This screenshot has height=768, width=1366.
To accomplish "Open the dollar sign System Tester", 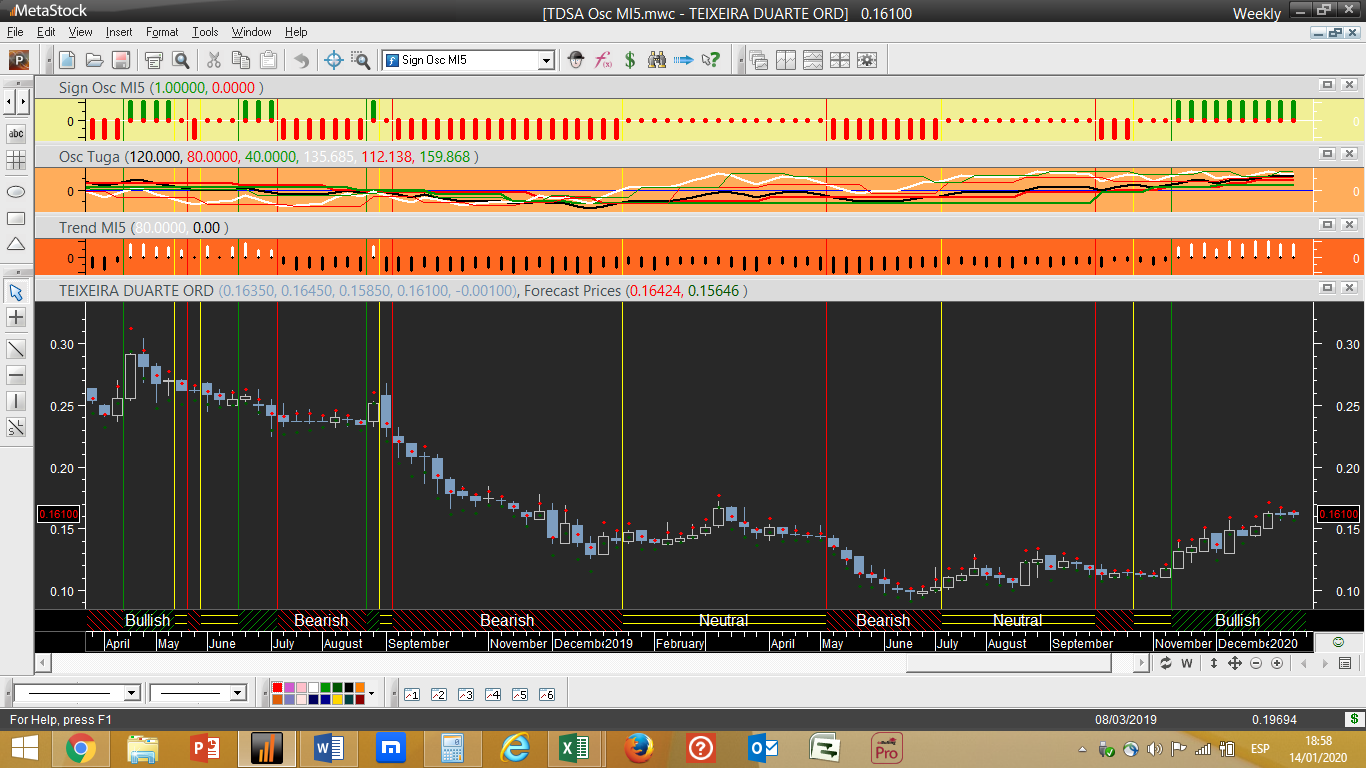I will 630,60.
